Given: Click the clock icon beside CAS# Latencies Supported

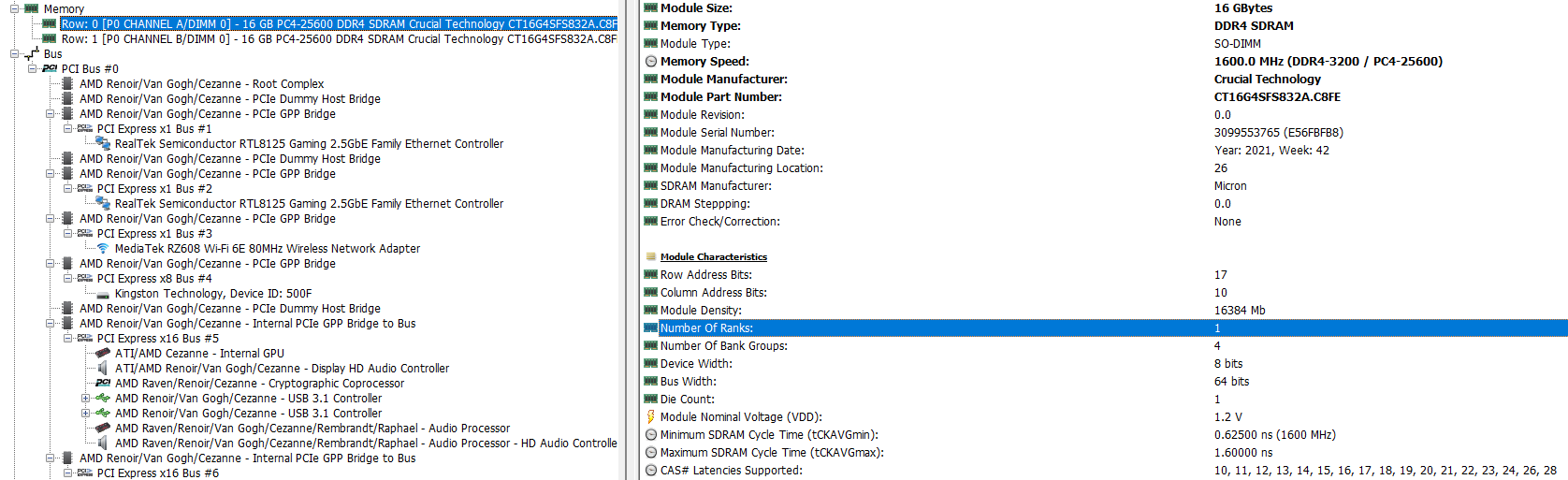Looking at the screenshot, I should click(651, 471).
